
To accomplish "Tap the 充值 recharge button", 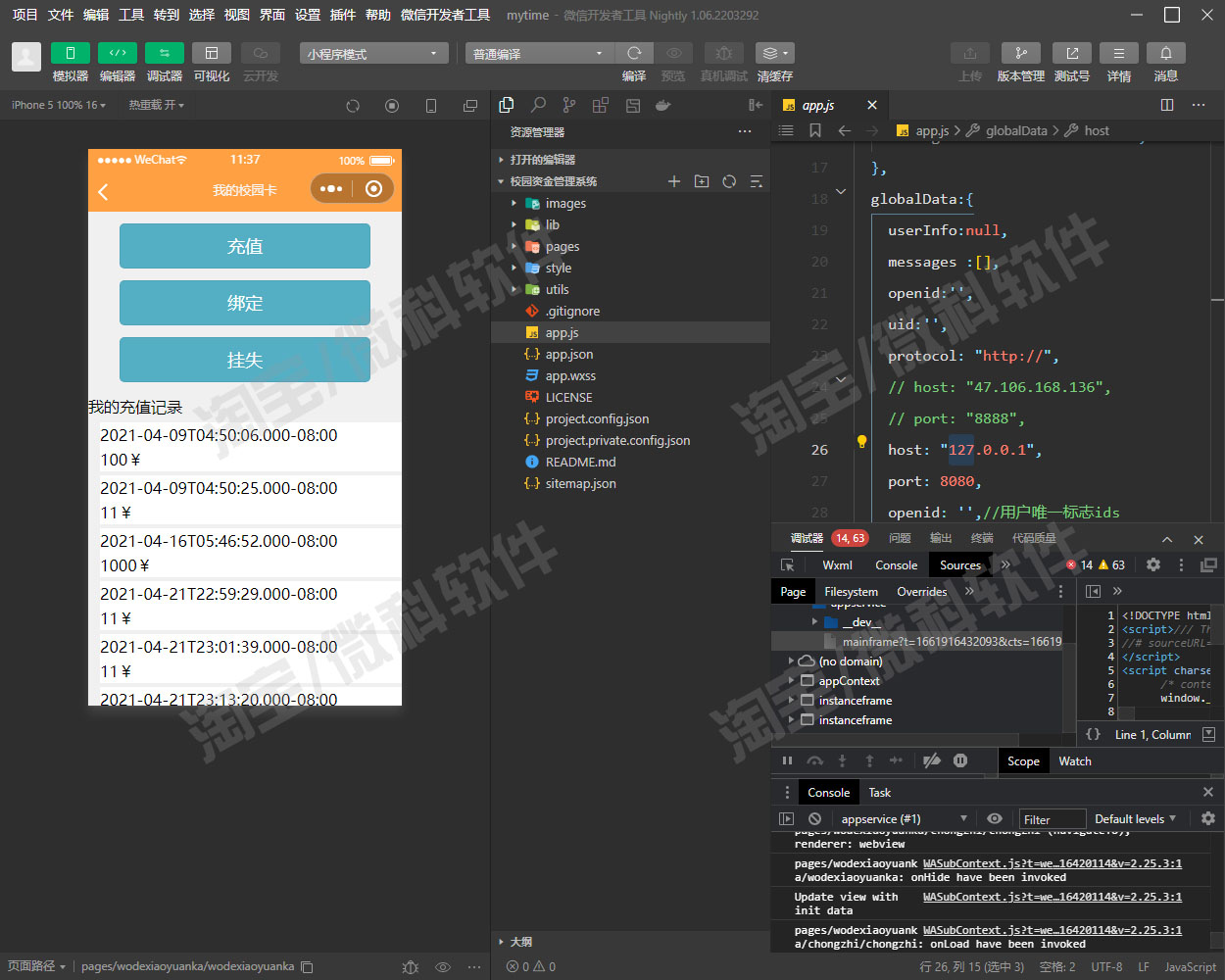I will click(245, 246).
